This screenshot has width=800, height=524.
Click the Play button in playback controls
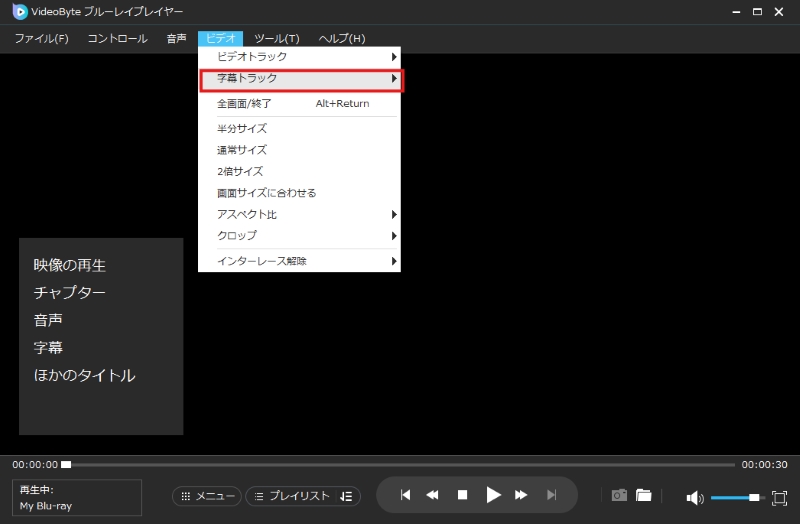point(492,495)
